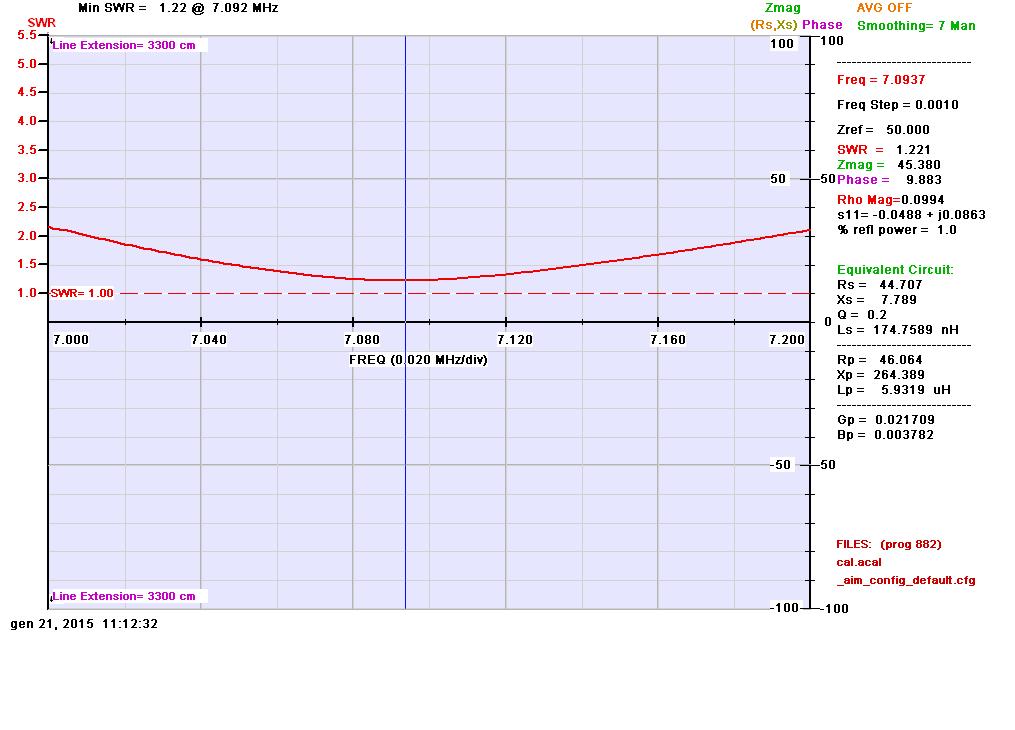Click the cal.acal calibration file name
This screenshot has height=730, width=1015.
pos(859,562)
